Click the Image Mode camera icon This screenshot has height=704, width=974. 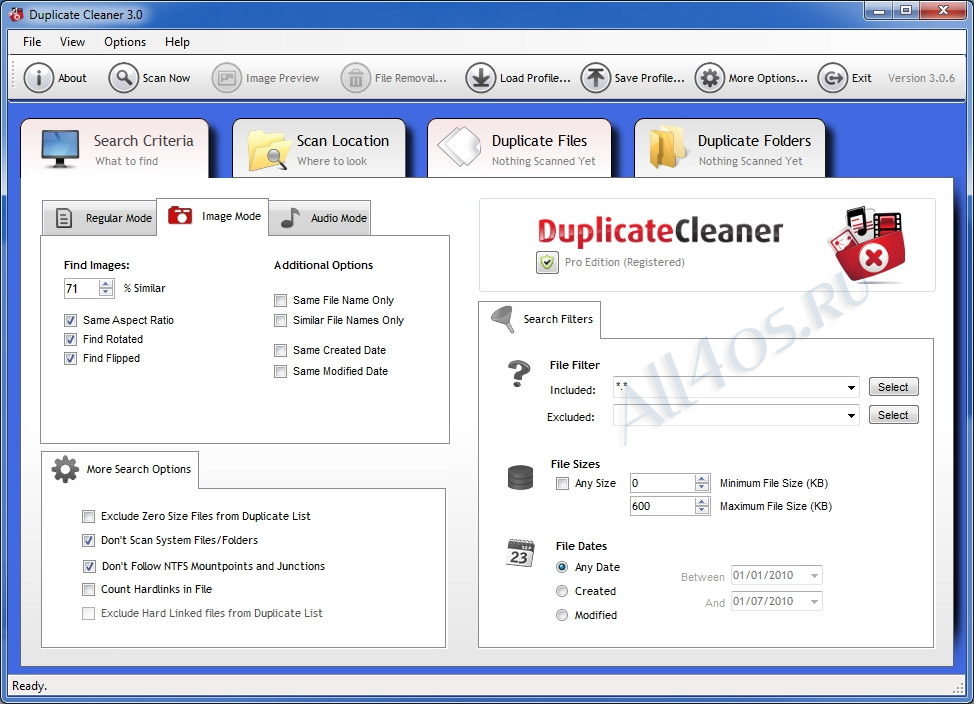(180, 216)
